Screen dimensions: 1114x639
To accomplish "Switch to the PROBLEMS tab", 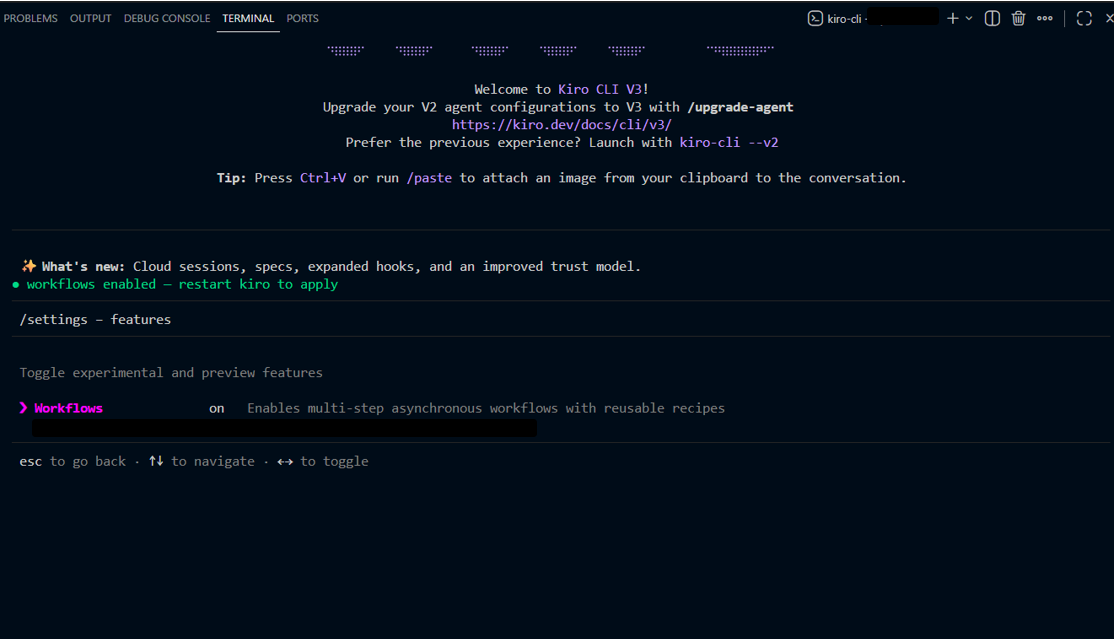I will (x=31, y=18).
